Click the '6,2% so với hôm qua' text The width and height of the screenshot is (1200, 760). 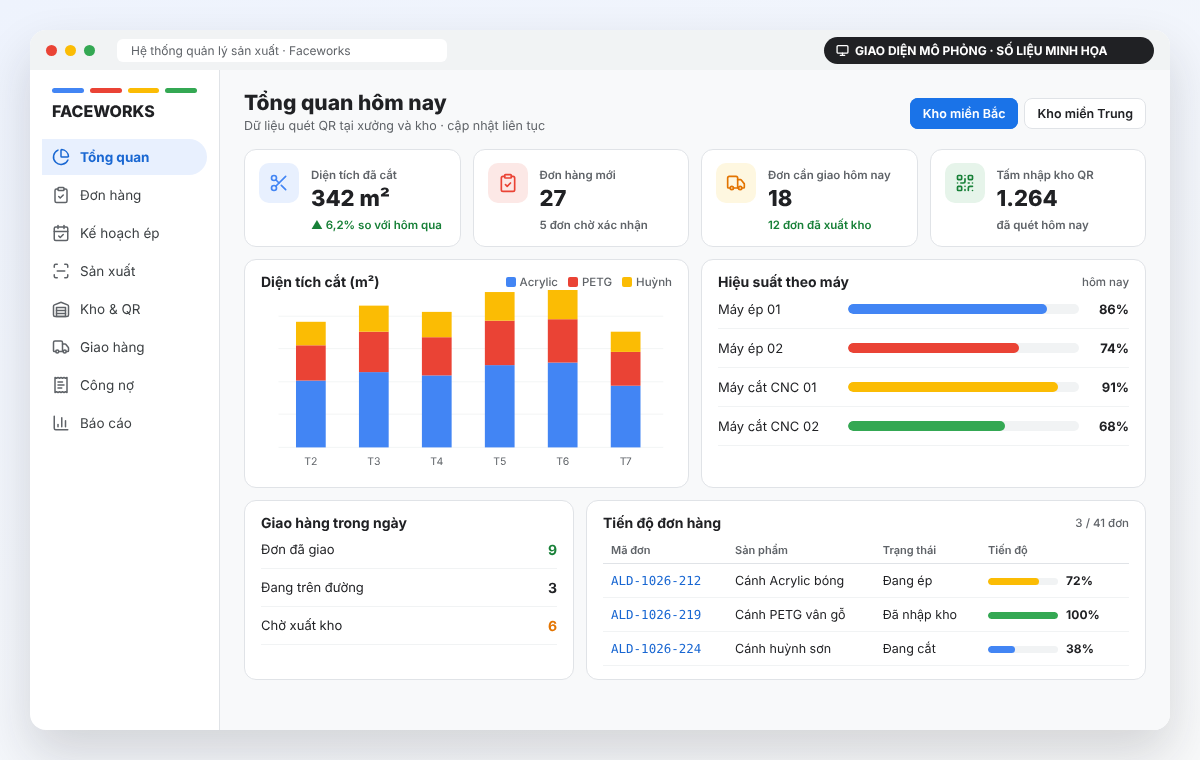(383, 225)
